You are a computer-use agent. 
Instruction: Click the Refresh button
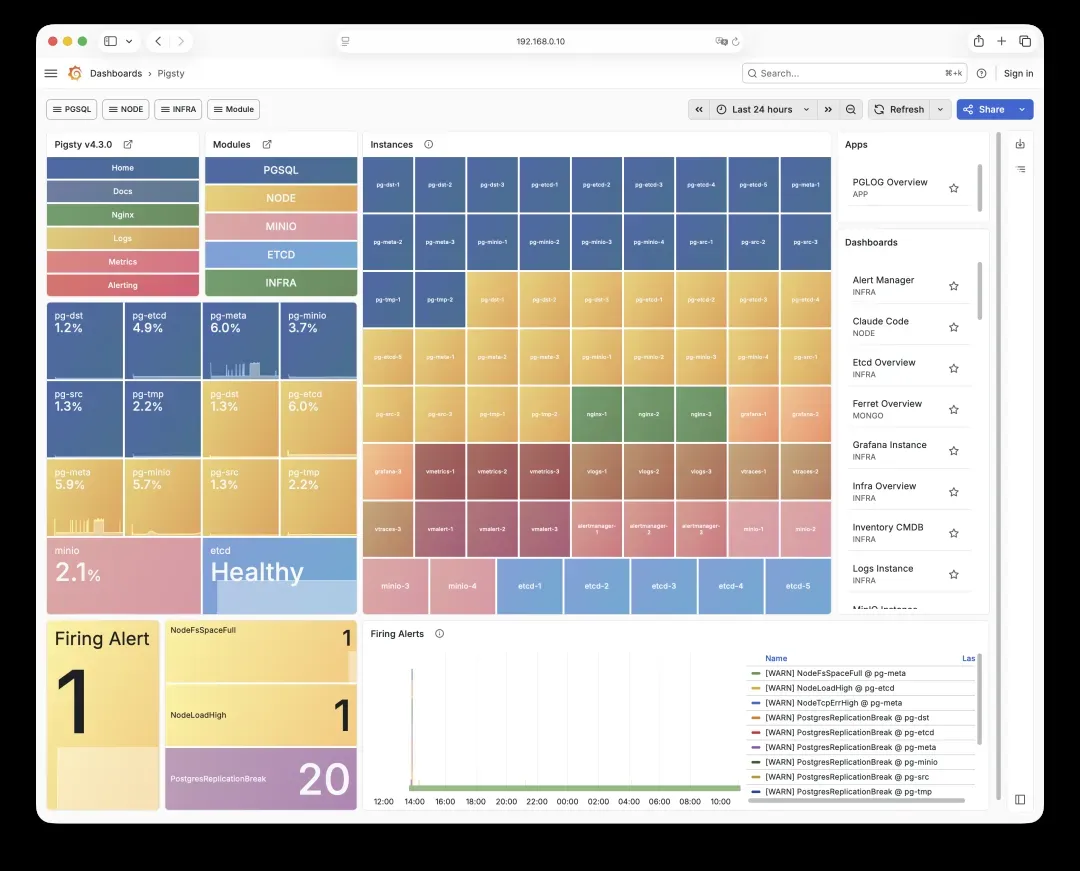coord(900,109)
